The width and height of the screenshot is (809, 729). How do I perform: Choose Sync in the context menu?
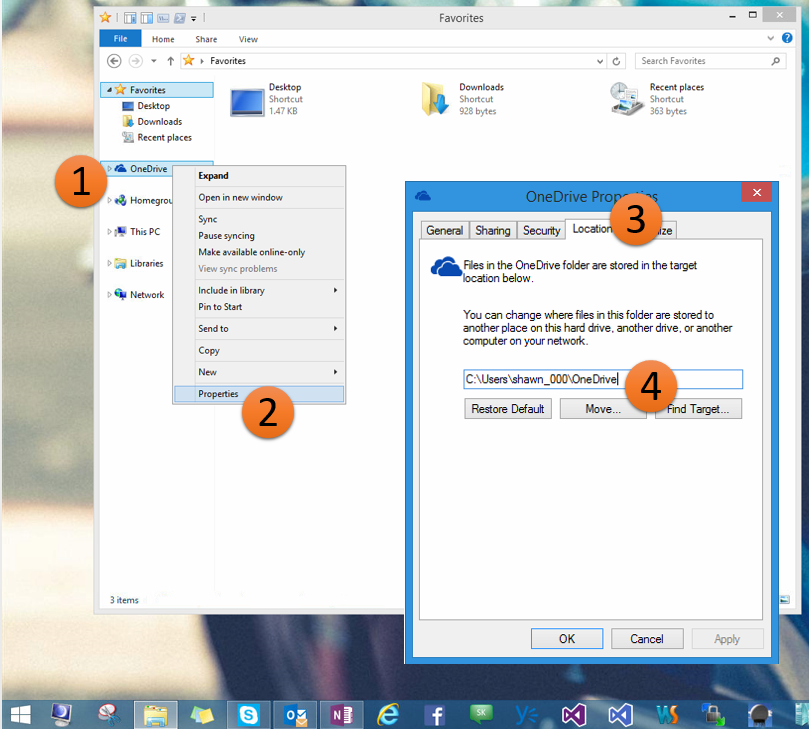point(259,219)
